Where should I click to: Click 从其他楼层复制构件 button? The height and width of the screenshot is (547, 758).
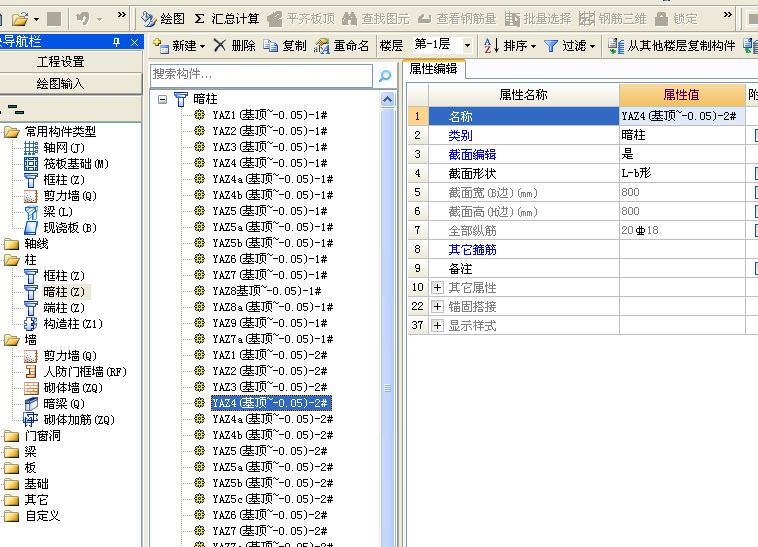tap(671, 46)
